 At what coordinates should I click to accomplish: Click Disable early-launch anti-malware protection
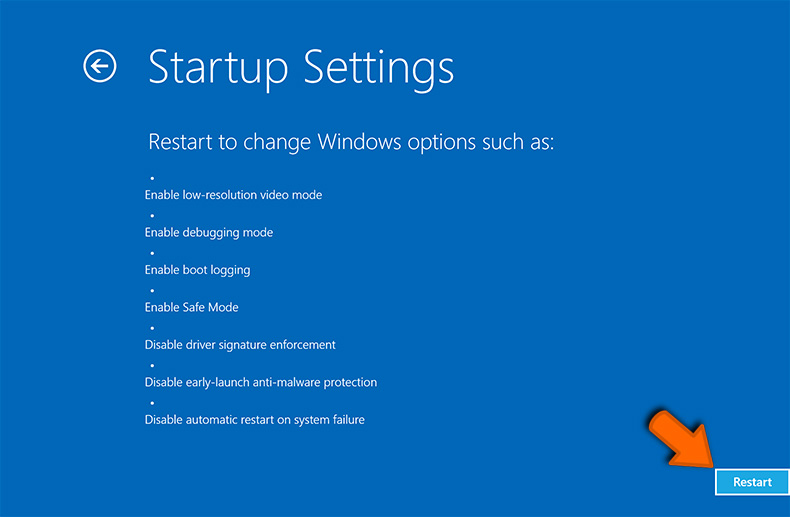(260, 382)
